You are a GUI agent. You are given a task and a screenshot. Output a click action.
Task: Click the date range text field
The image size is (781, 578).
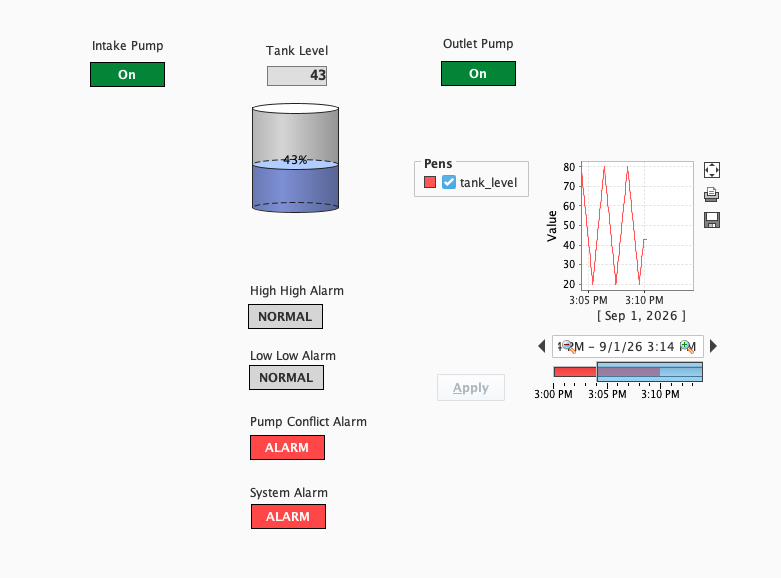[628, 346]
